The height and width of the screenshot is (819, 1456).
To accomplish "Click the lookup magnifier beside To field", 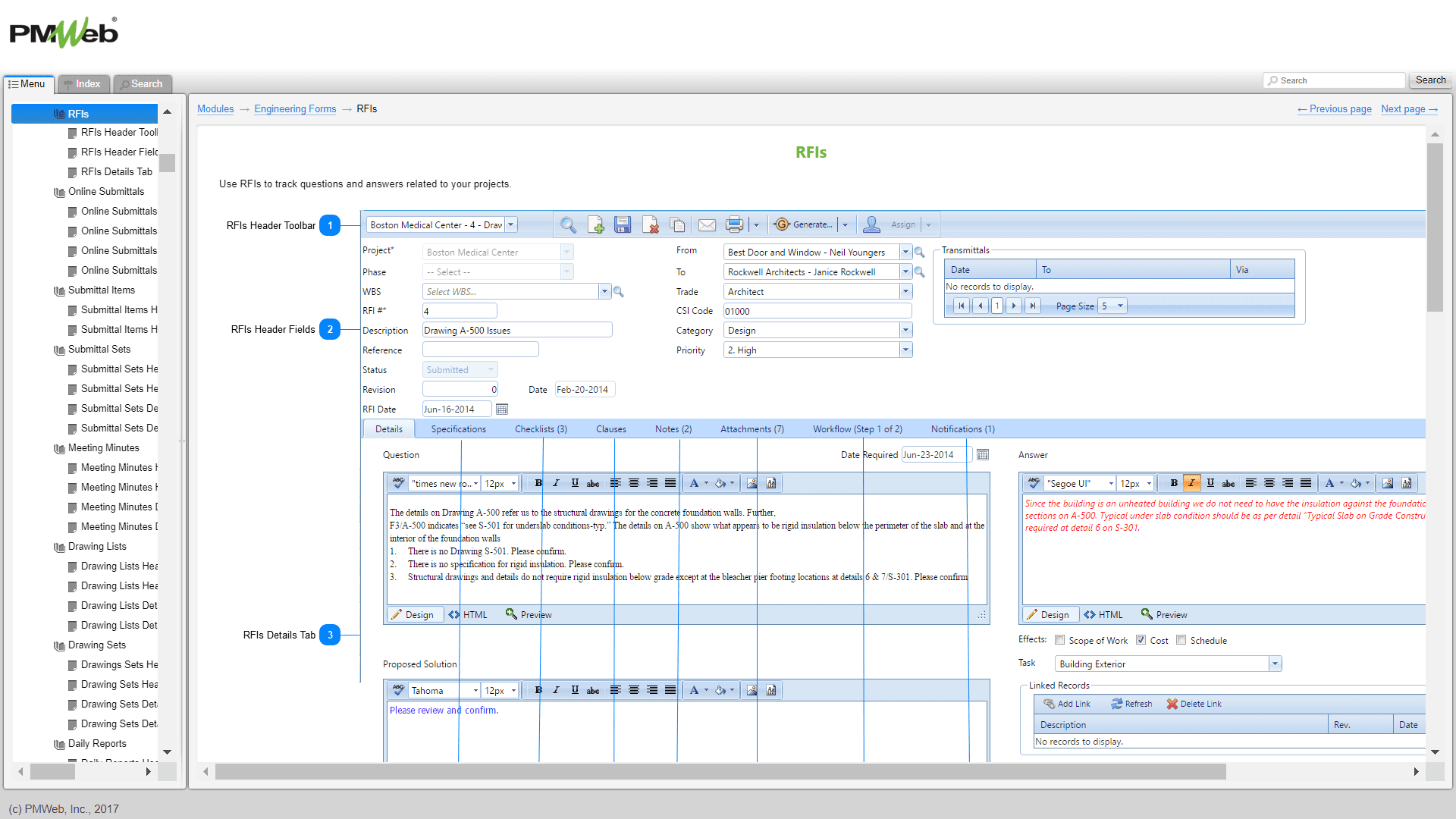I will click(920, 272).
